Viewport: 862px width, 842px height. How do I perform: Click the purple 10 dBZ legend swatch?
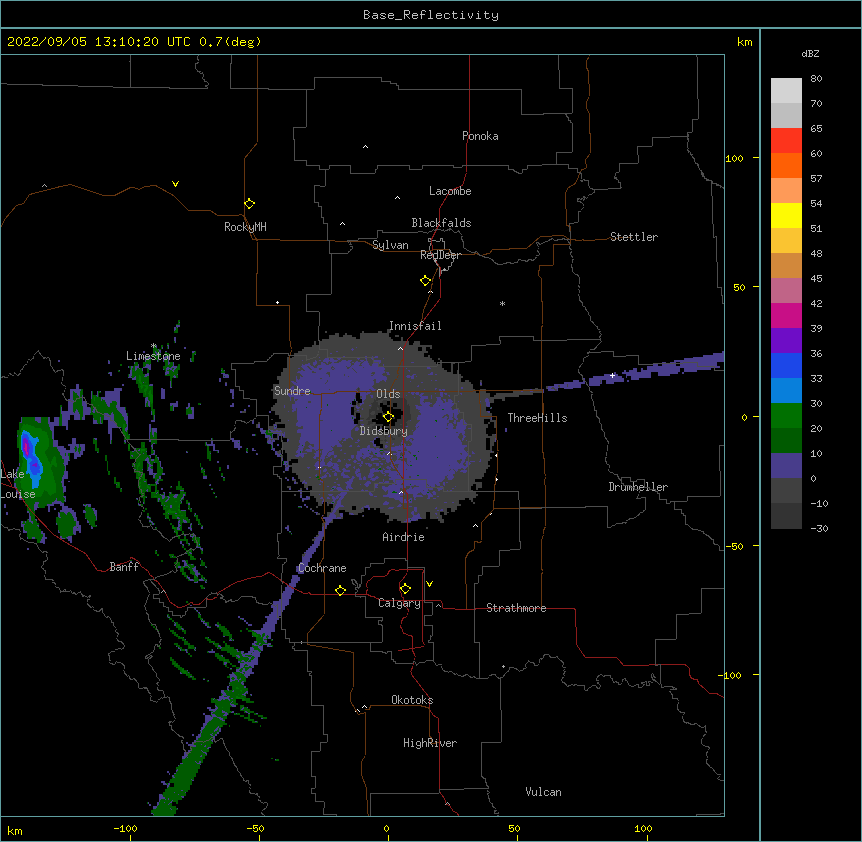[786, 466]
